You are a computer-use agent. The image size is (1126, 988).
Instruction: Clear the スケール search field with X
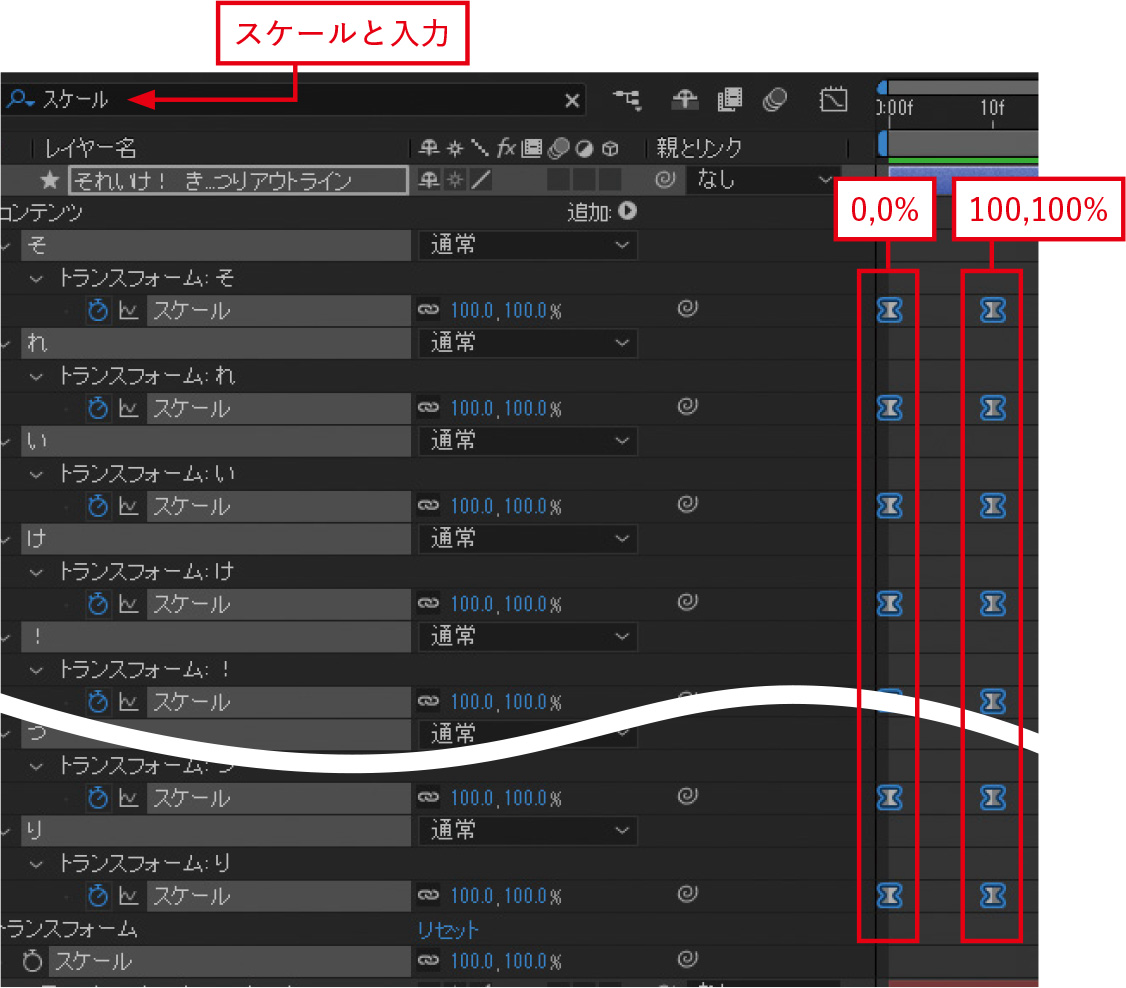572,100
